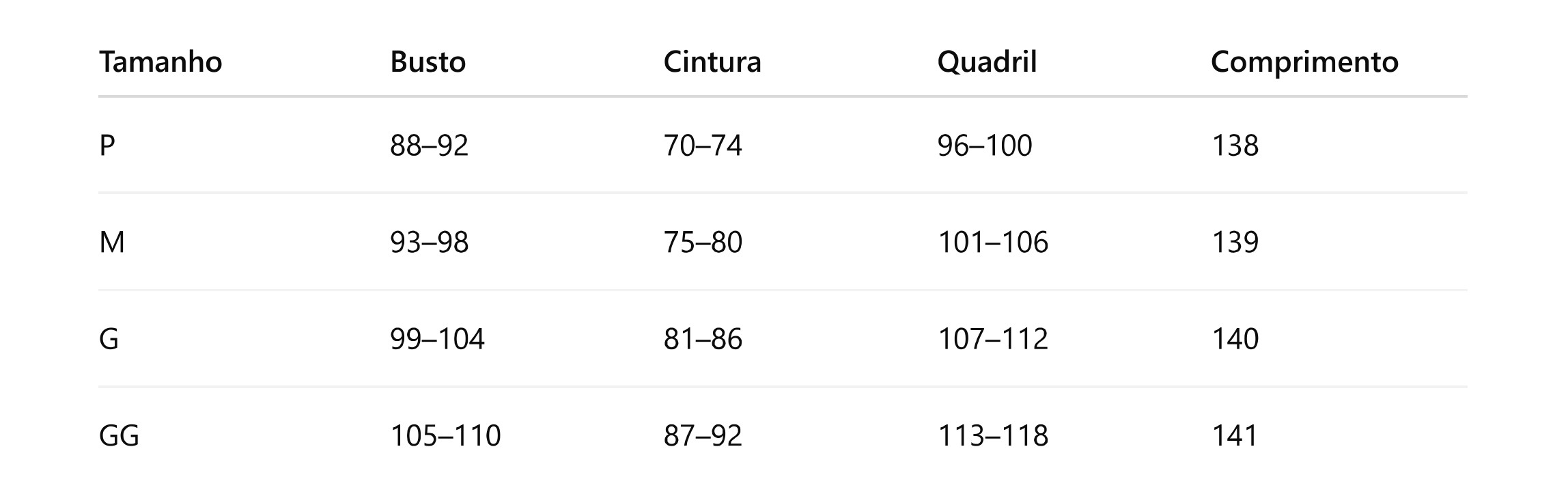Click bust value 88–92
The width and height of the screenshot is (1568, 503).
(x=430, y=146)
